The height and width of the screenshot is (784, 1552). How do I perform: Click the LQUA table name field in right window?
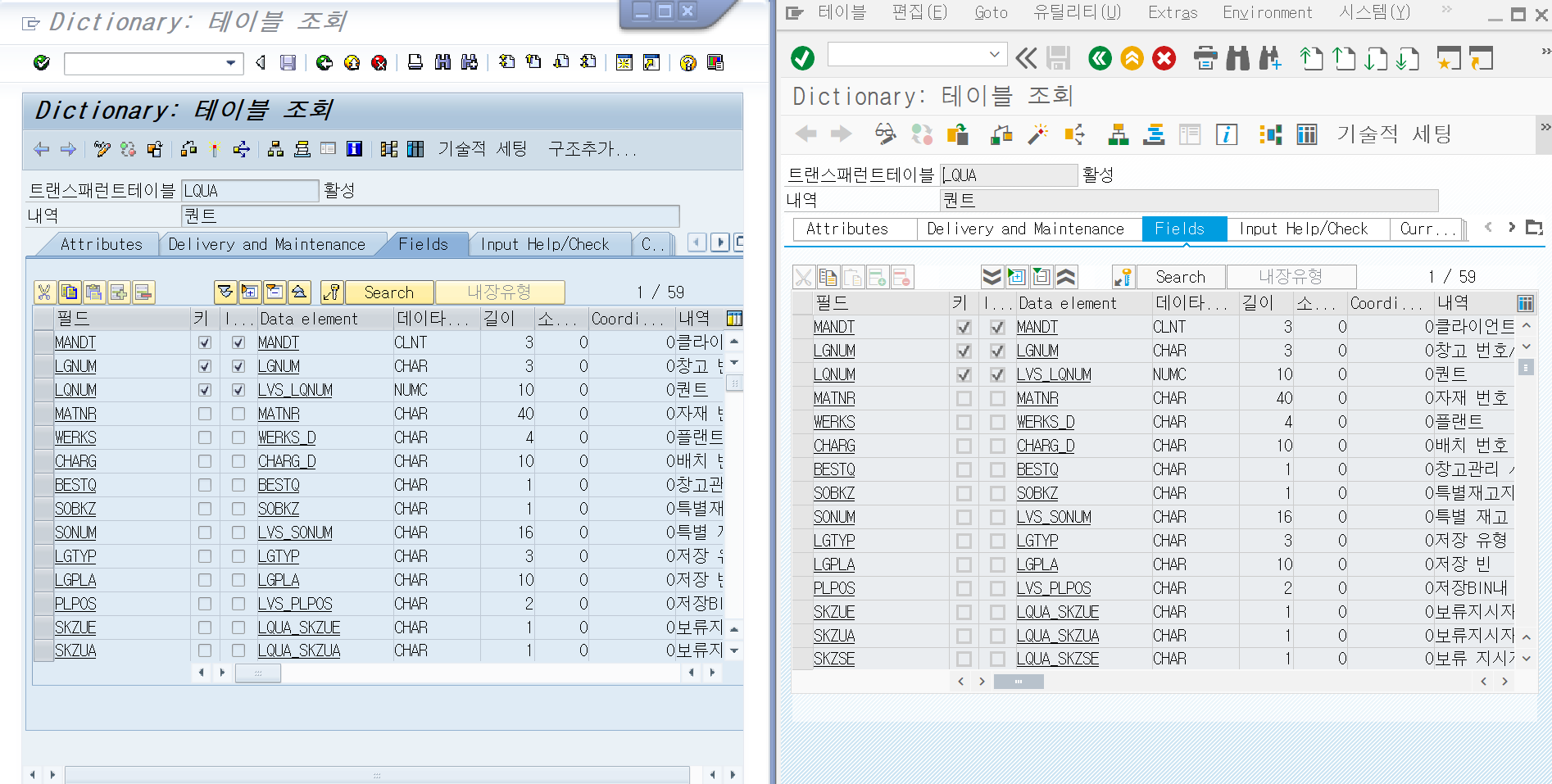pos(1009,175)
